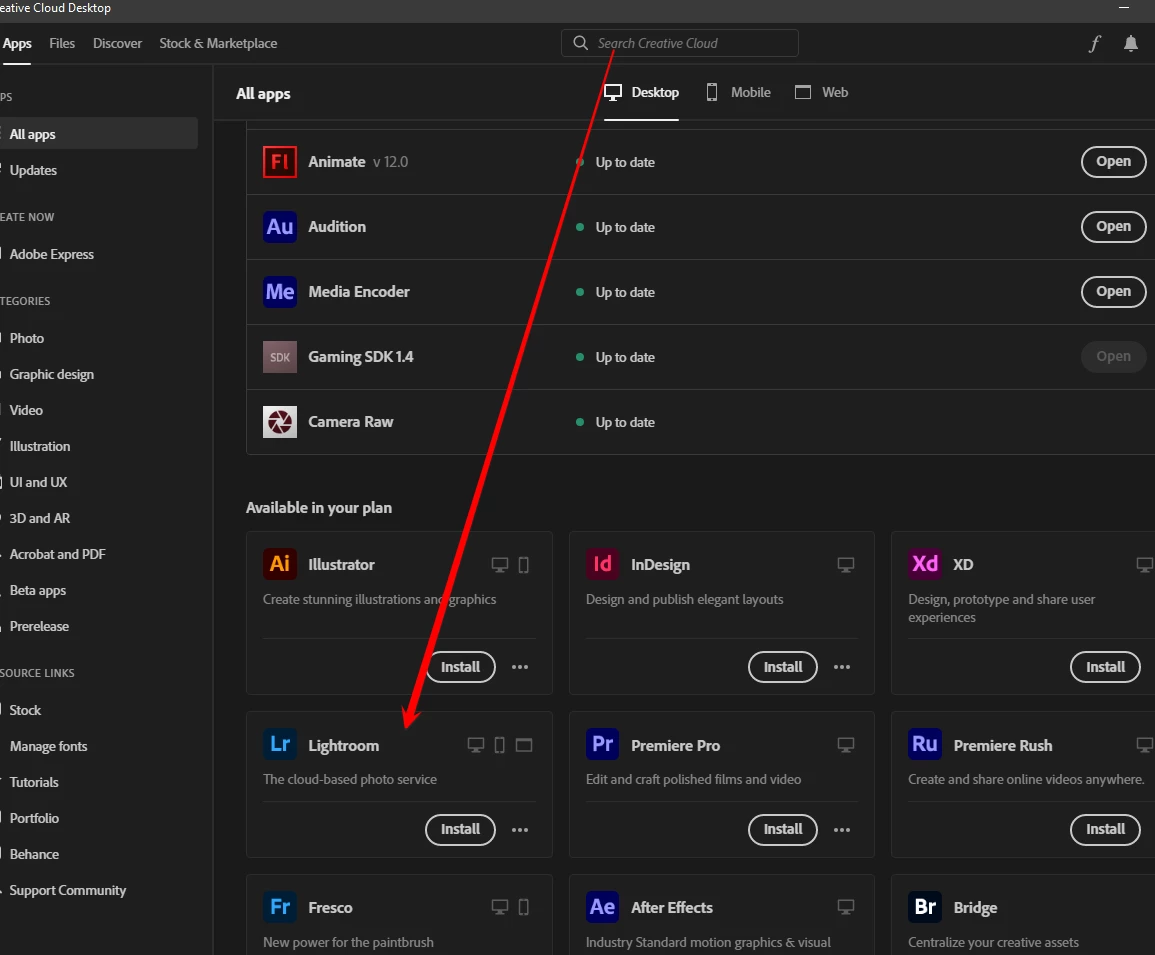Select the Apps tab

pos(16,43)
